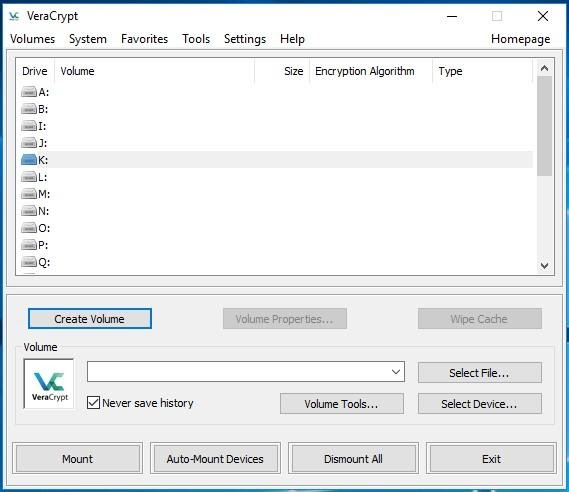
Task: Click the VeraCrypt logo in Volume group
Action: tap(49, 384)
